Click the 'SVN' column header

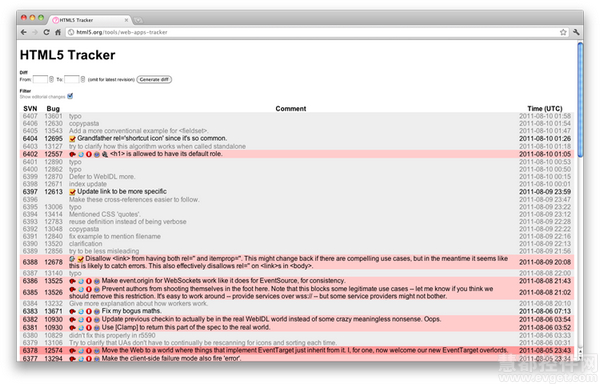[30, 109]
